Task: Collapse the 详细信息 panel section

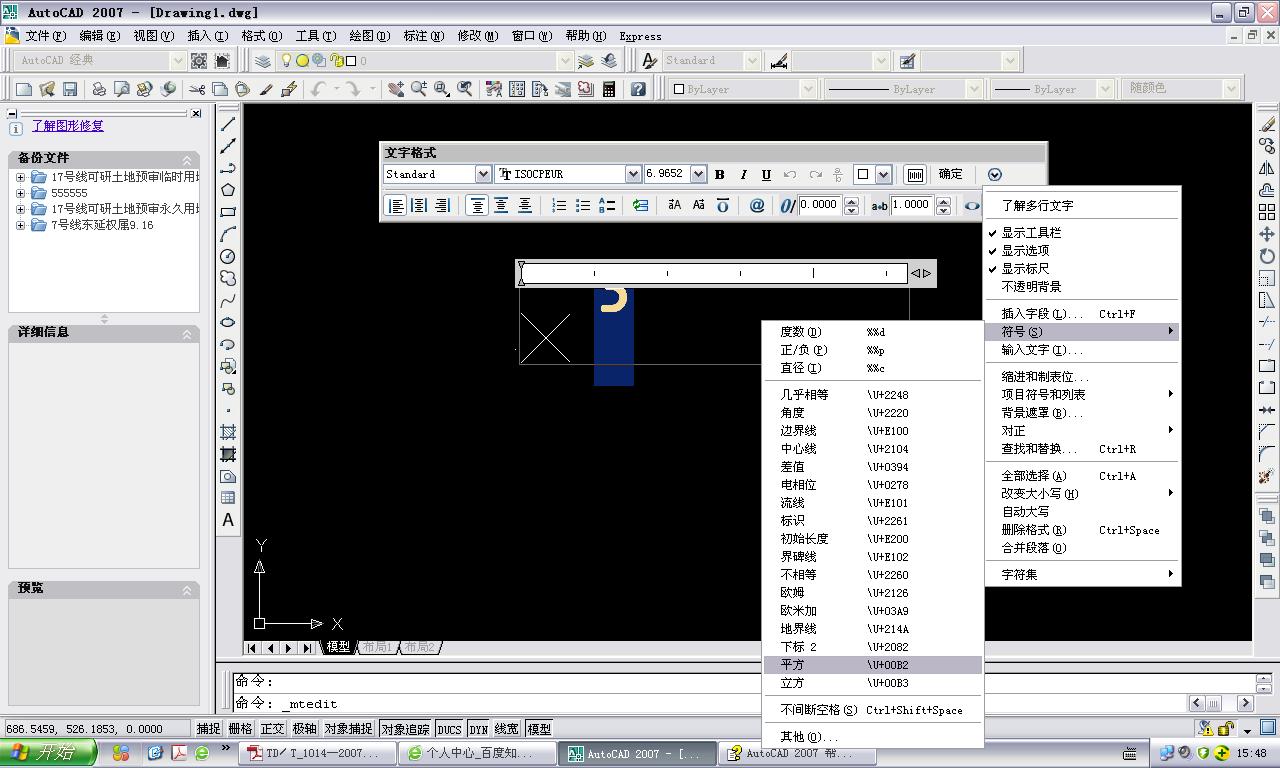Action: (187, 332)
